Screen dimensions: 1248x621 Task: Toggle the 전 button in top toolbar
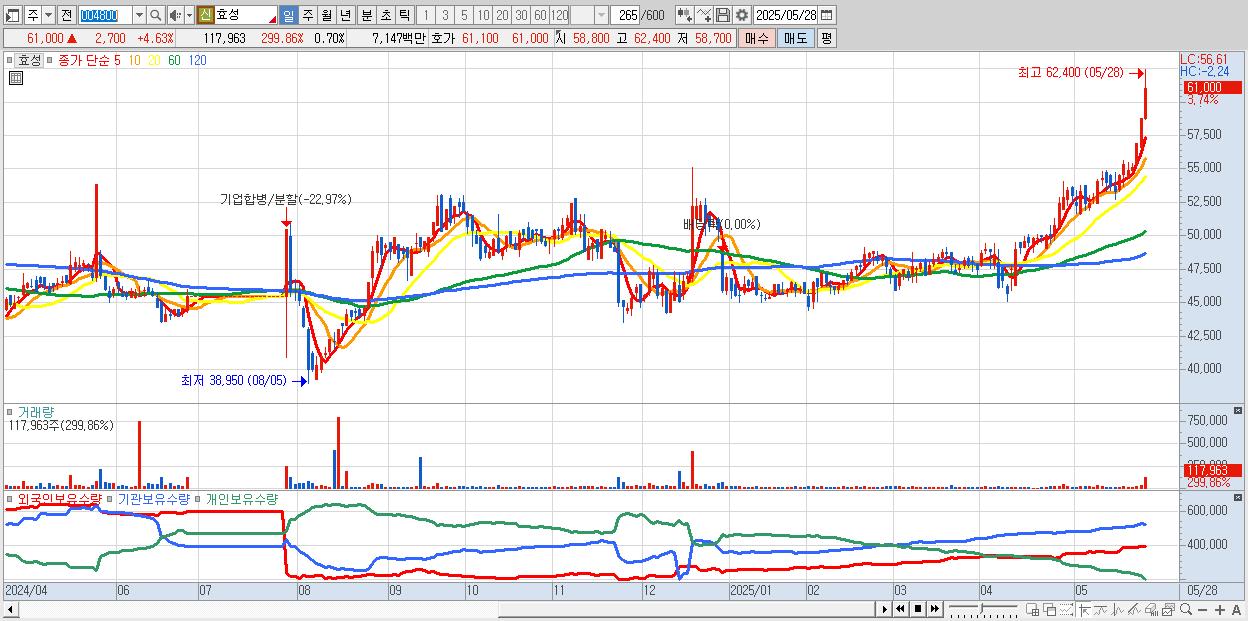point(67,15)
